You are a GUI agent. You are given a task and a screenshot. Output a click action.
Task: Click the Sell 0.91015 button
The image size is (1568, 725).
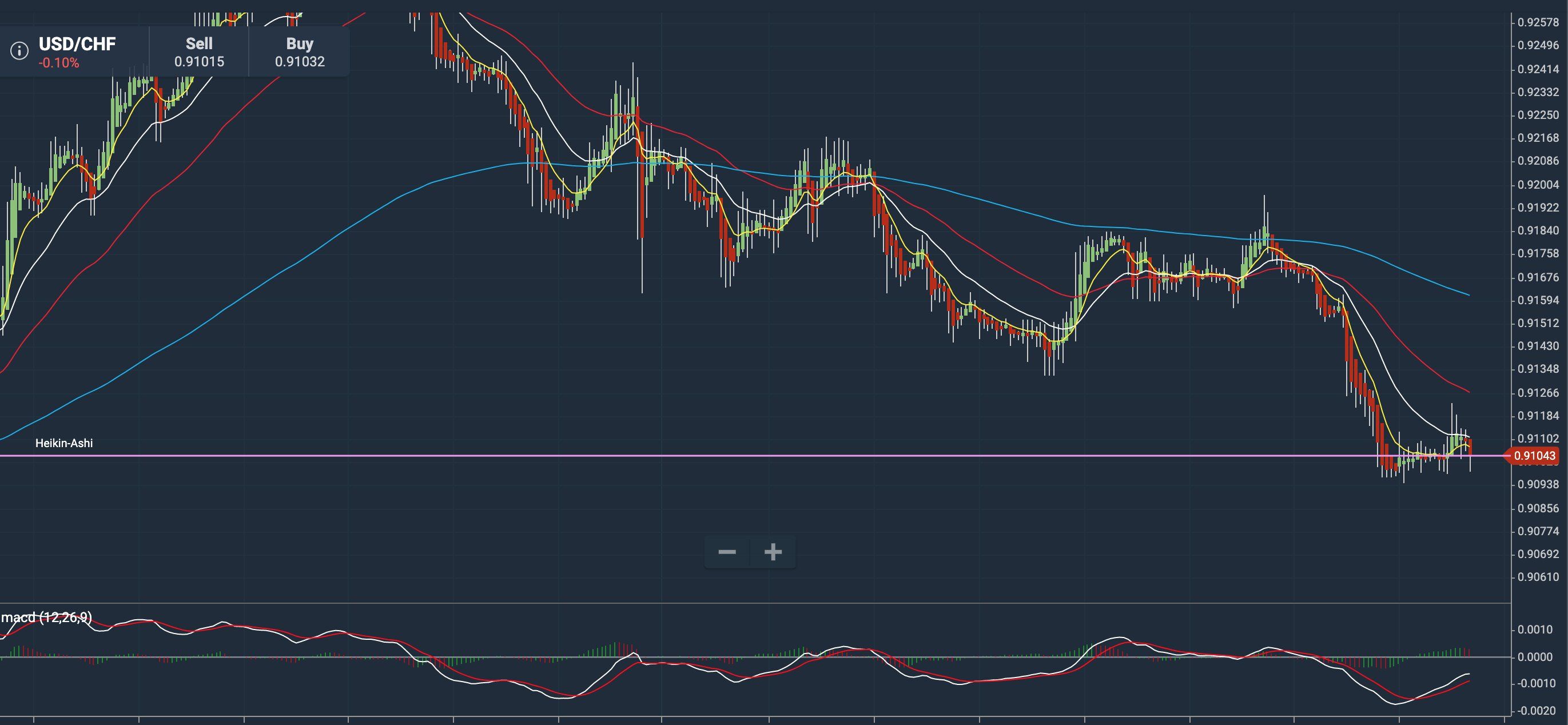(x=199, y=51)
